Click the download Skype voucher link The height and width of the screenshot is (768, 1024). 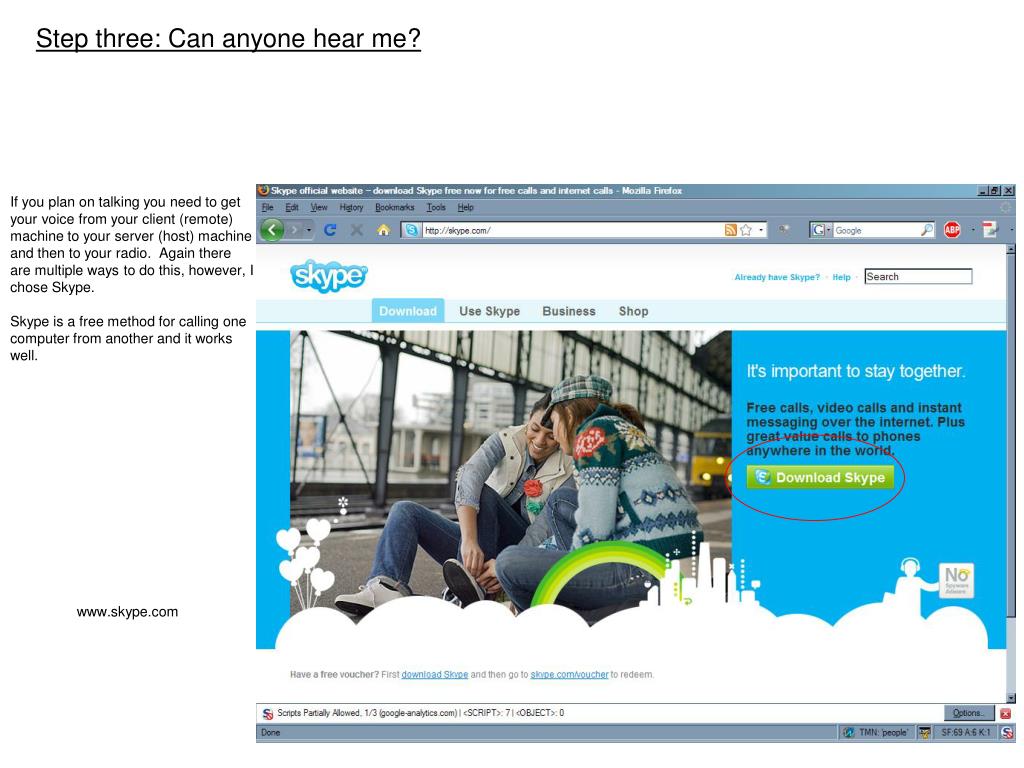(434, 675)
